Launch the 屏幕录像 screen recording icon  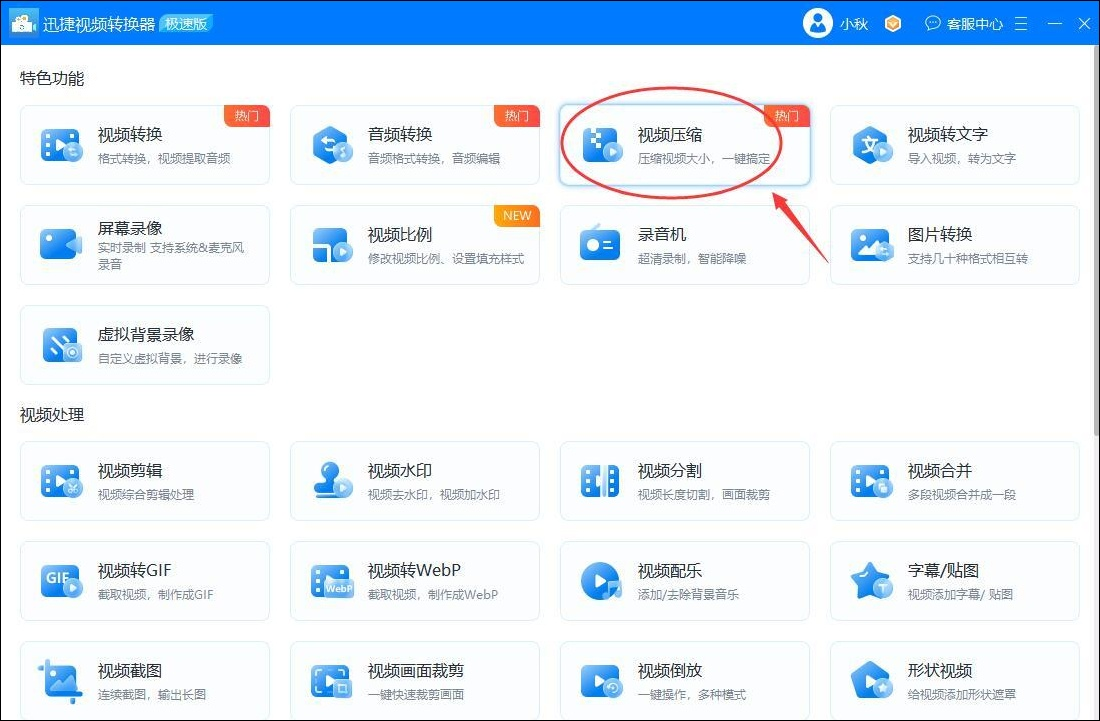[x=61, y=245]
